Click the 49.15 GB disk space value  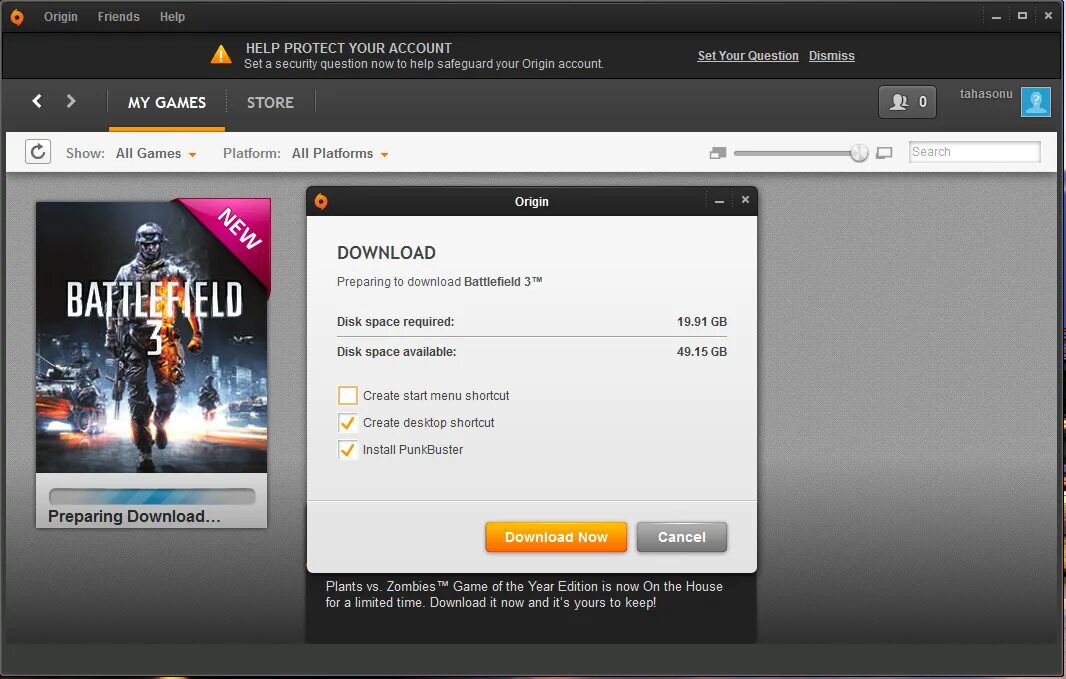pos(702,351)
